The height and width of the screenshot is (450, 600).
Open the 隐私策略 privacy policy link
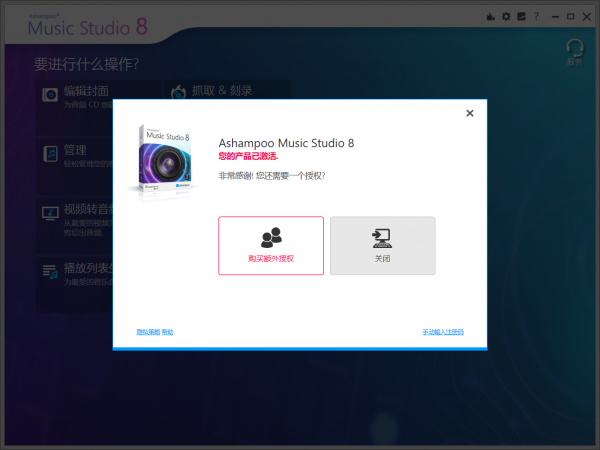[148, 332]
